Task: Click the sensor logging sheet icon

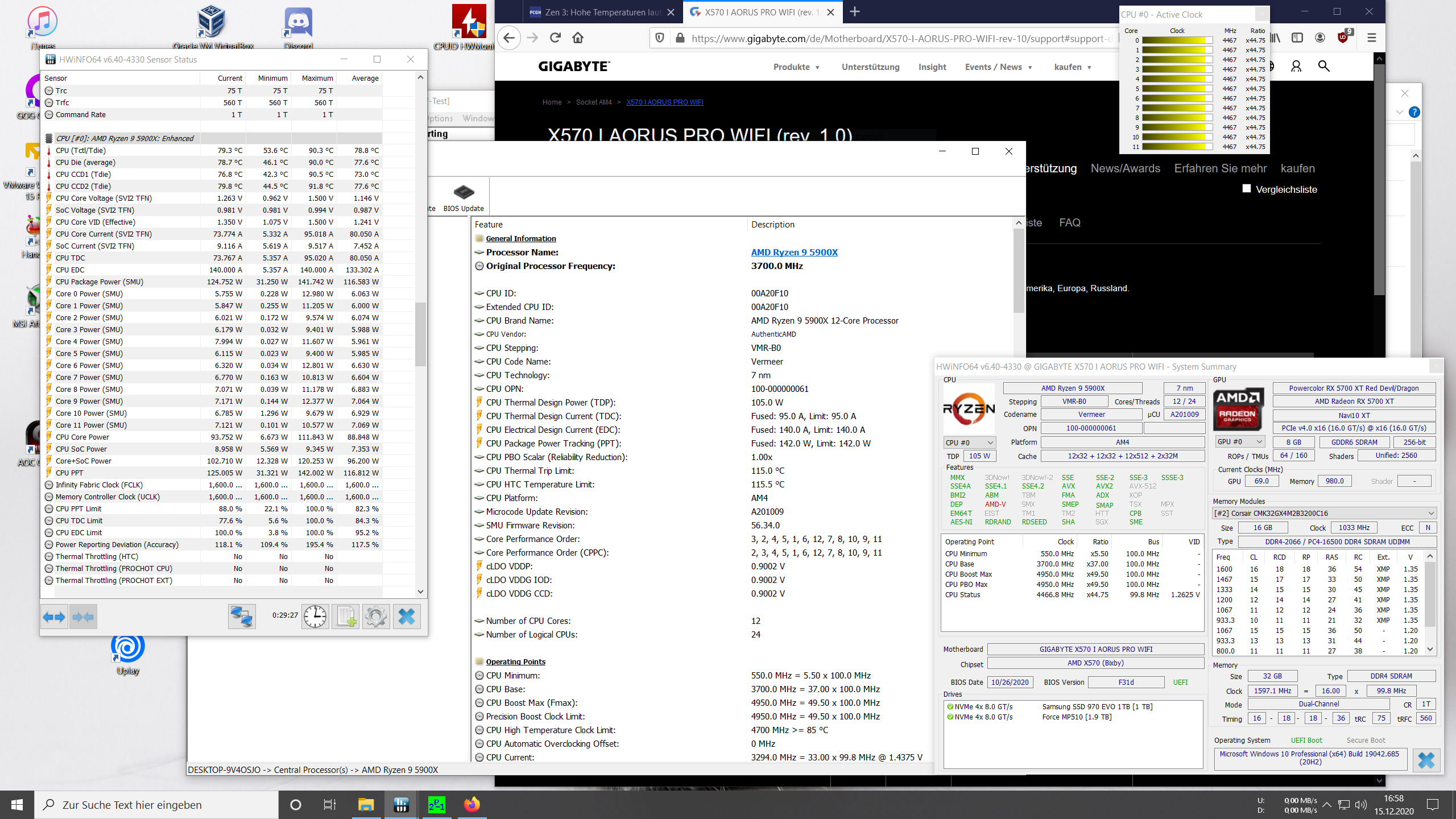Action: [x=346, y=617]
